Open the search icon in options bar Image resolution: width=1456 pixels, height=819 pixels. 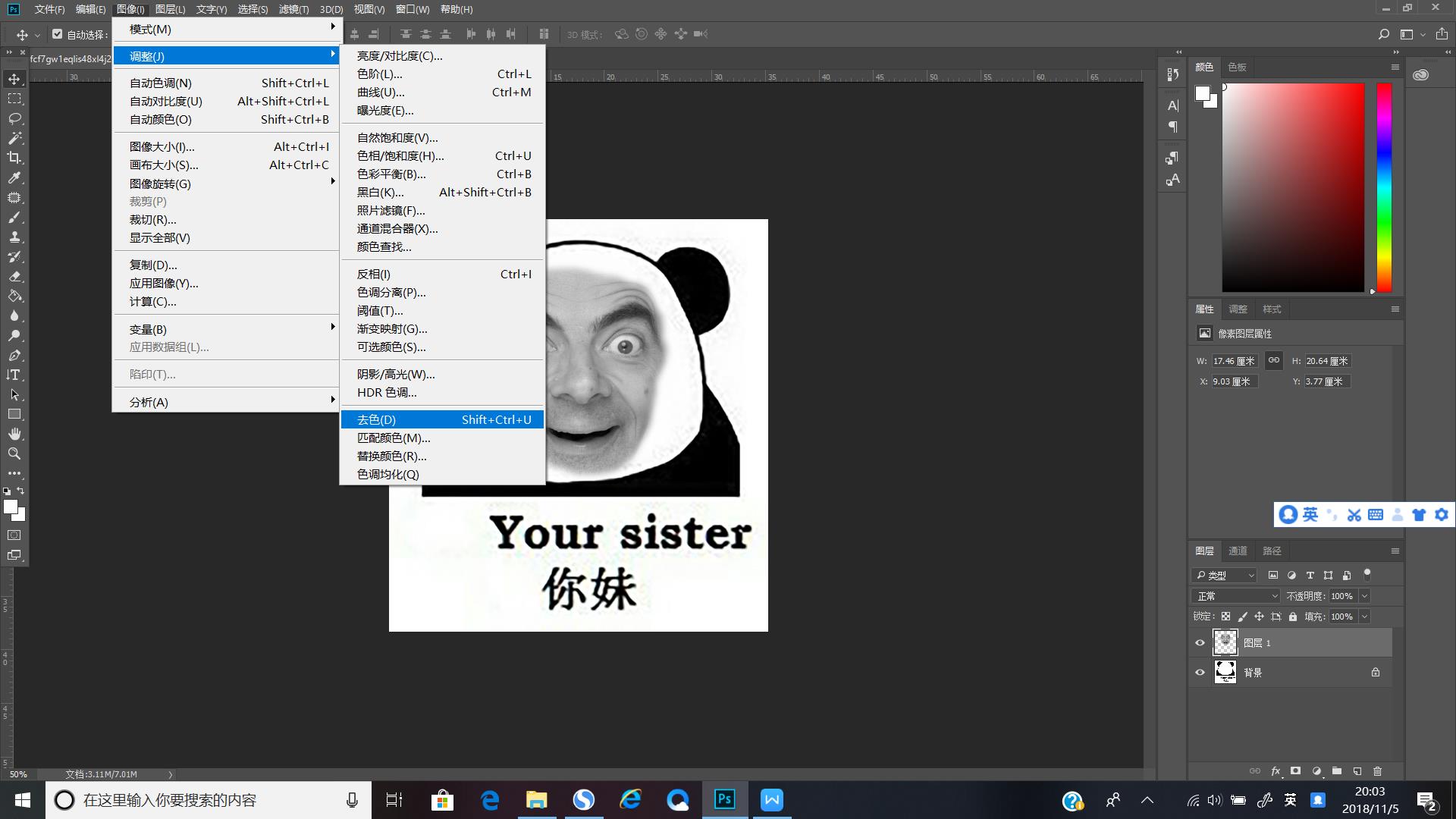1384,34
